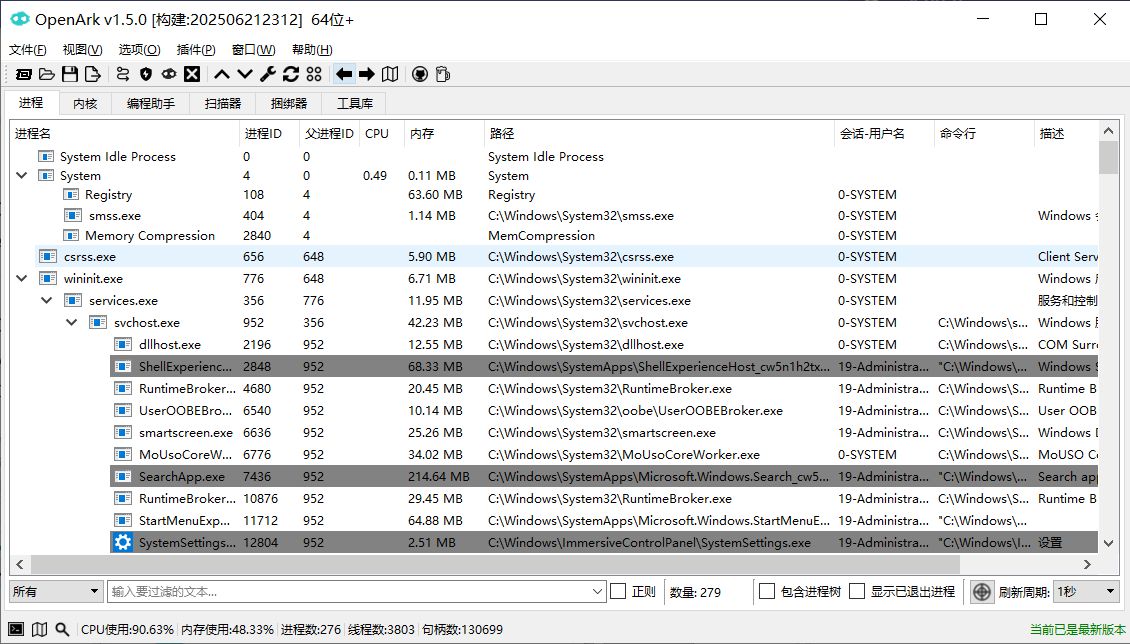
Task: Check the 显示已退出进程 checkbox
Action: click(x=857, y=591)
